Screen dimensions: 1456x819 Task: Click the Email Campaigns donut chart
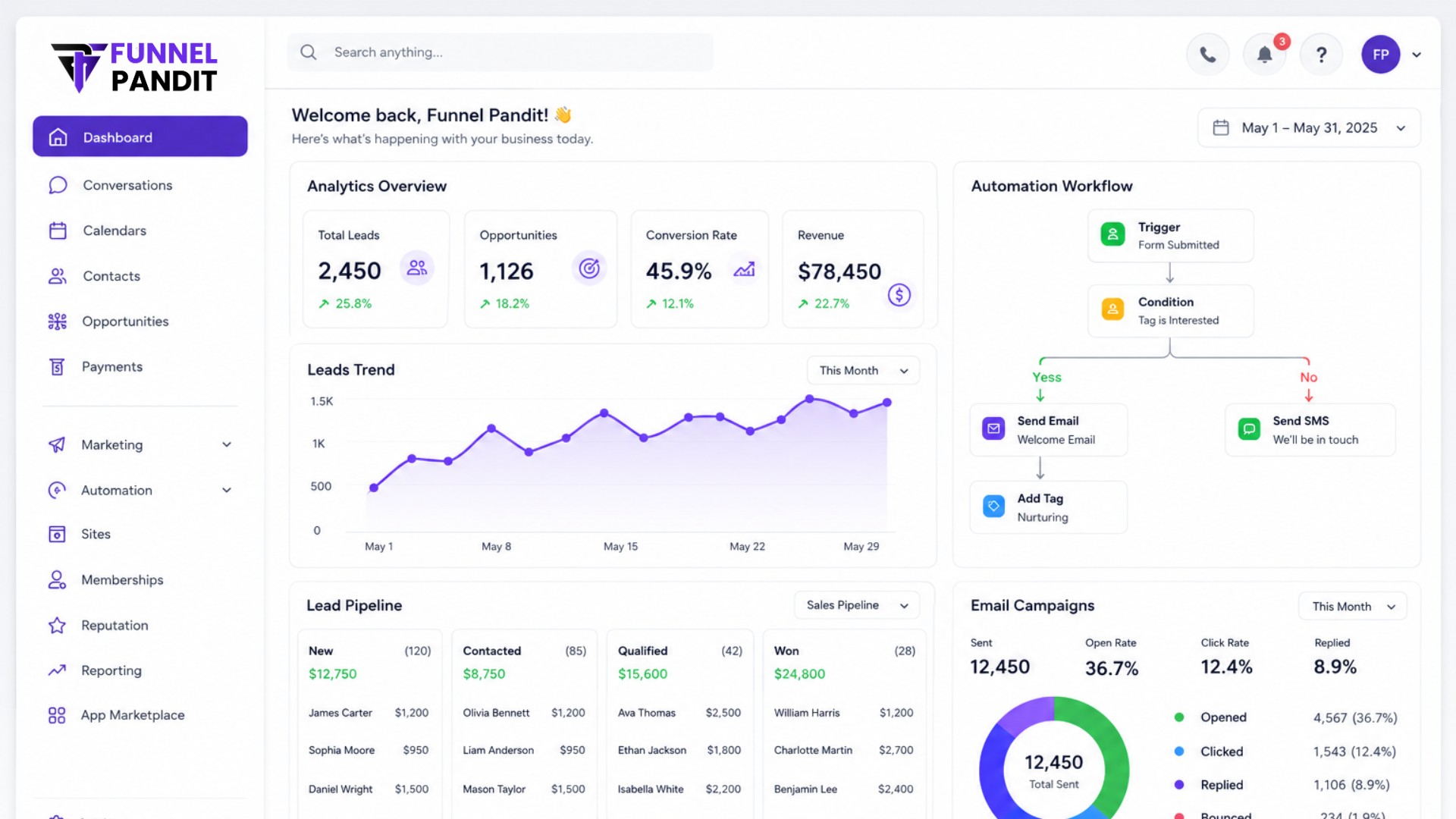click(1054, 758)
